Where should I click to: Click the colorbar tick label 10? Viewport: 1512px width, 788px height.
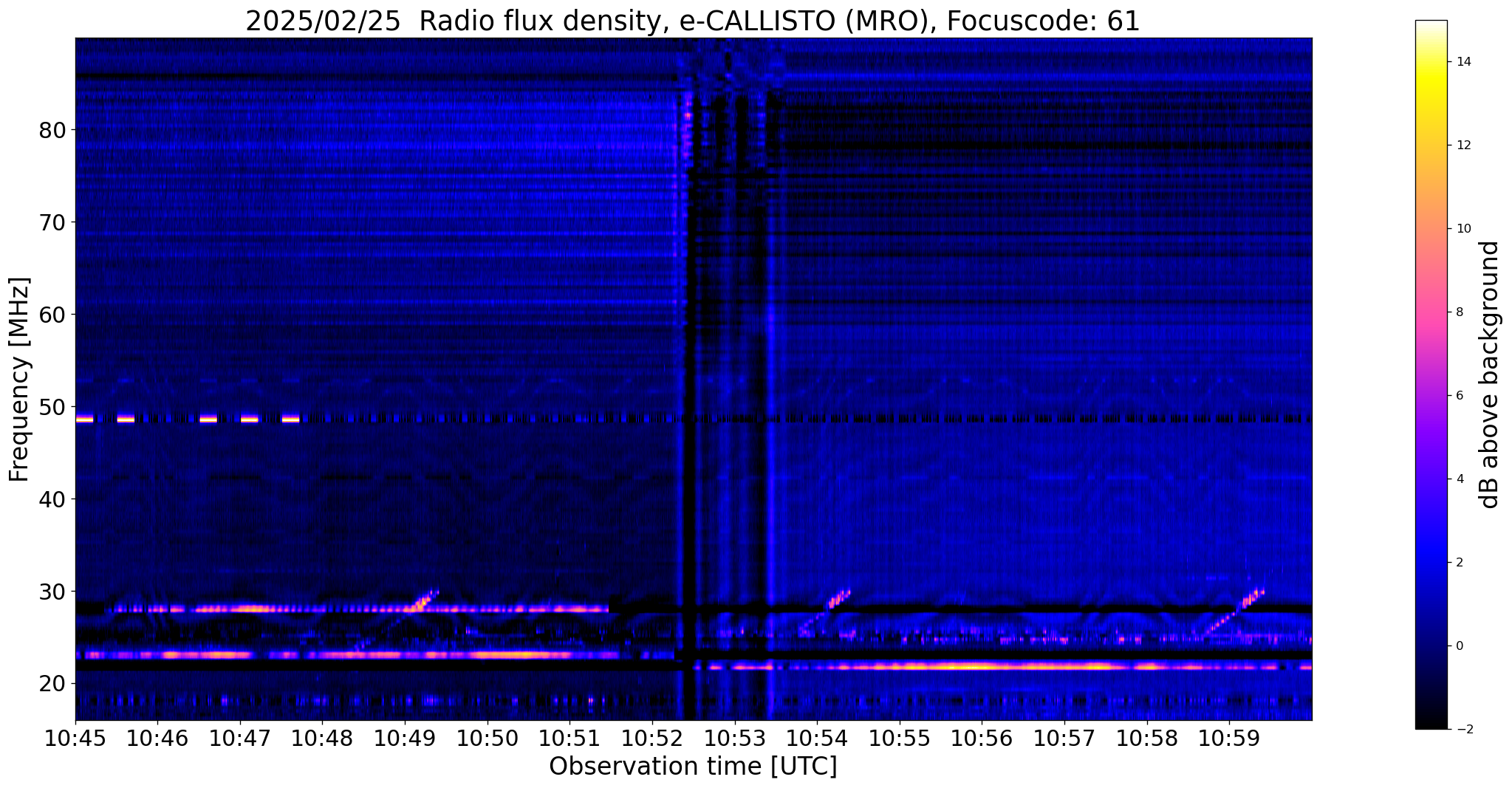(x=1463, y=229)
